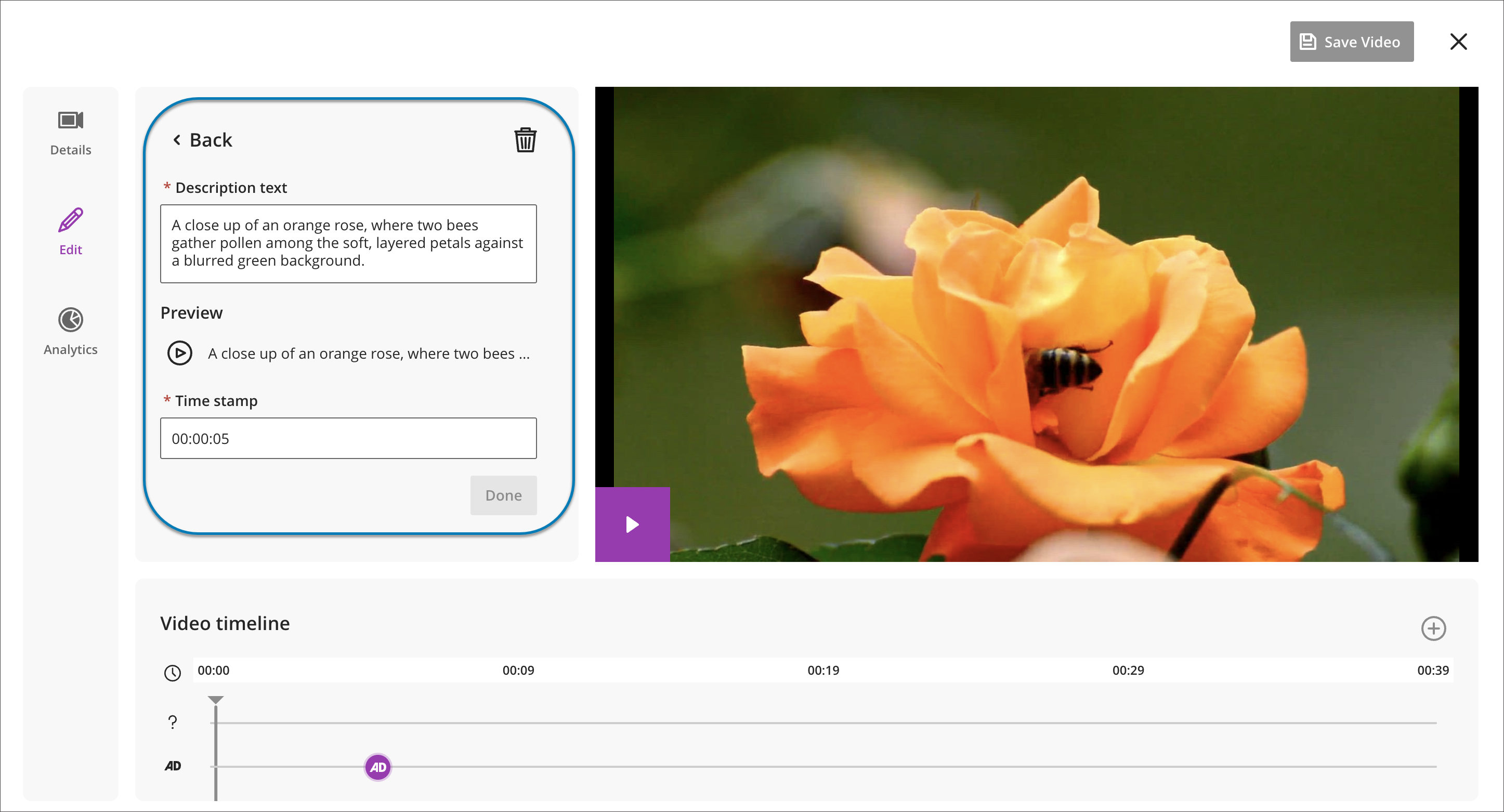Click the clock icon on the video timeline
Viewport: 1504px width, 812px height.
pos(172,673)
